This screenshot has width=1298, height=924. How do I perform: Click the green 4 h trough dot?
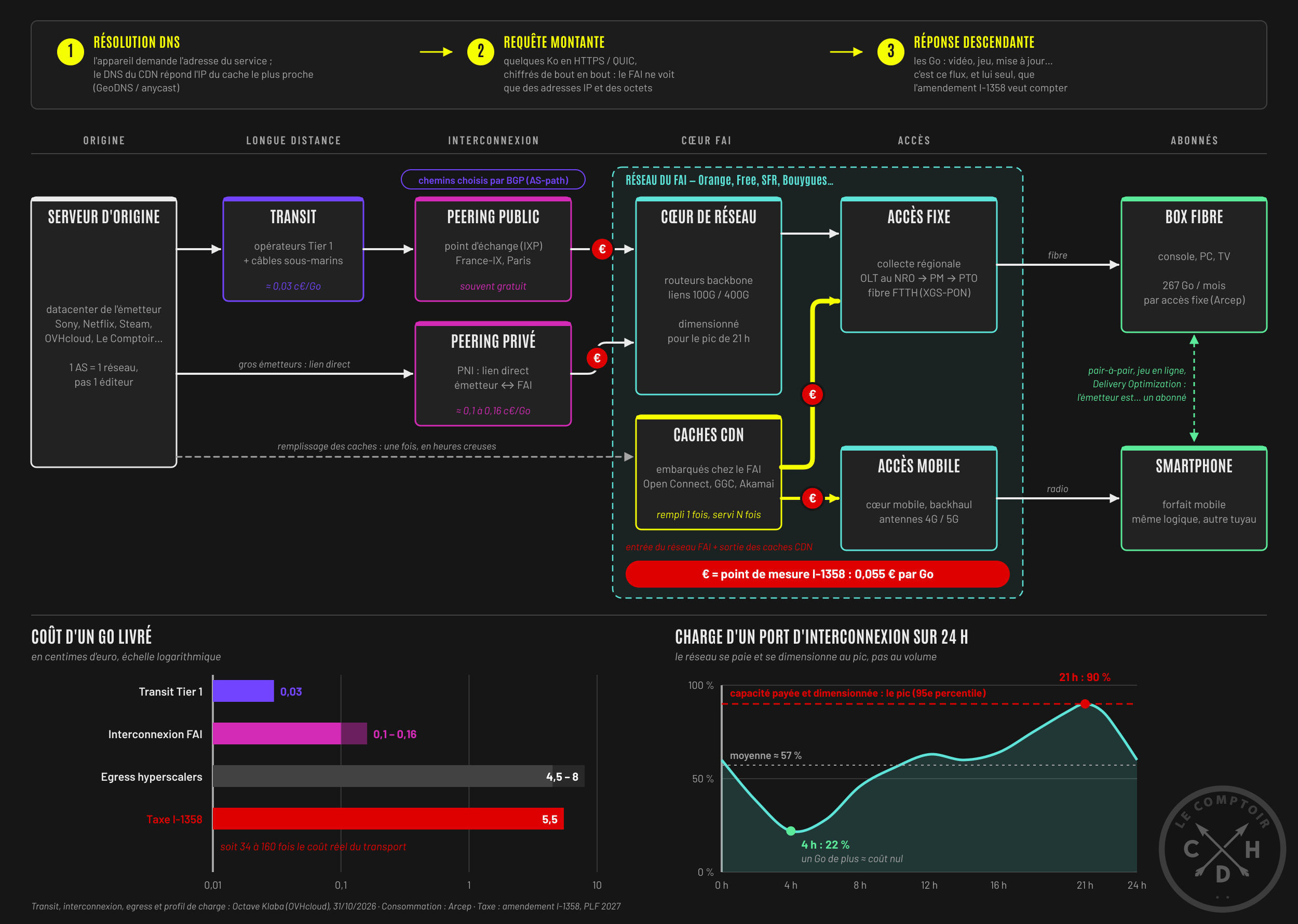pos(790,831)
